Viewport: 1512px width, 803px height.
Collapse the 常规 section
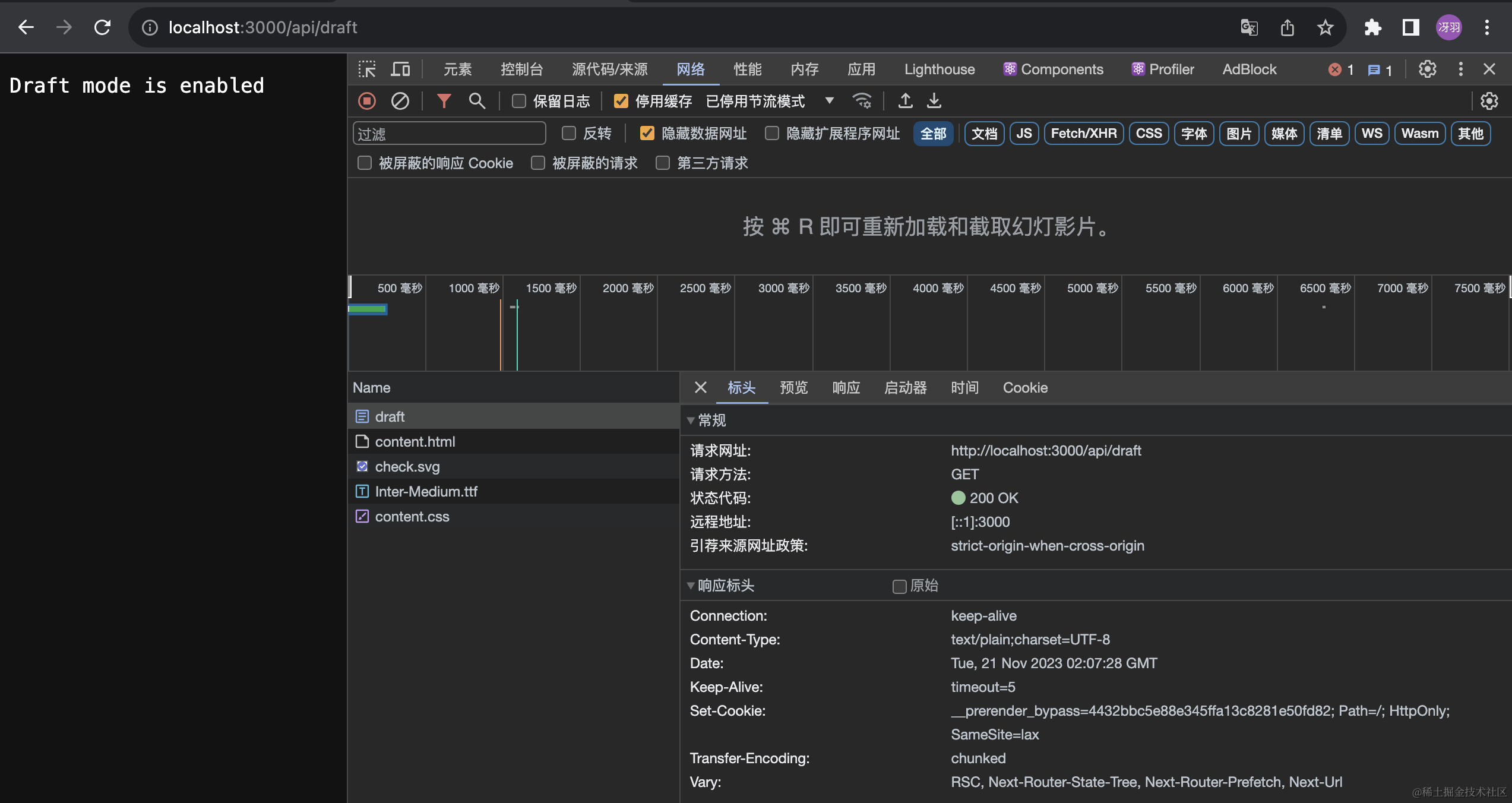[x=691, y=421]
